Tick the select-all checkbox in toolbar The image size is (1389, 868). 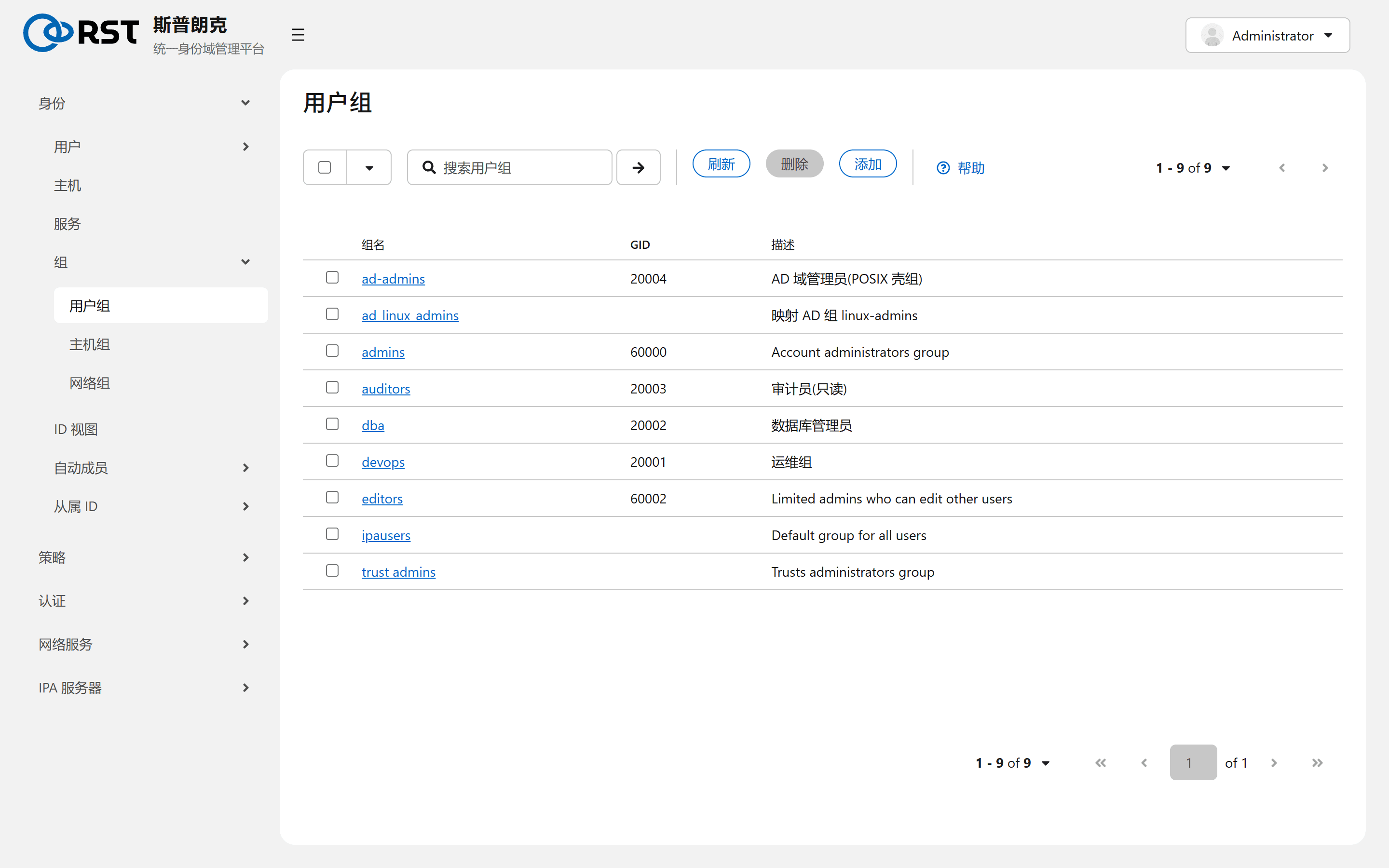coord(324,167)
